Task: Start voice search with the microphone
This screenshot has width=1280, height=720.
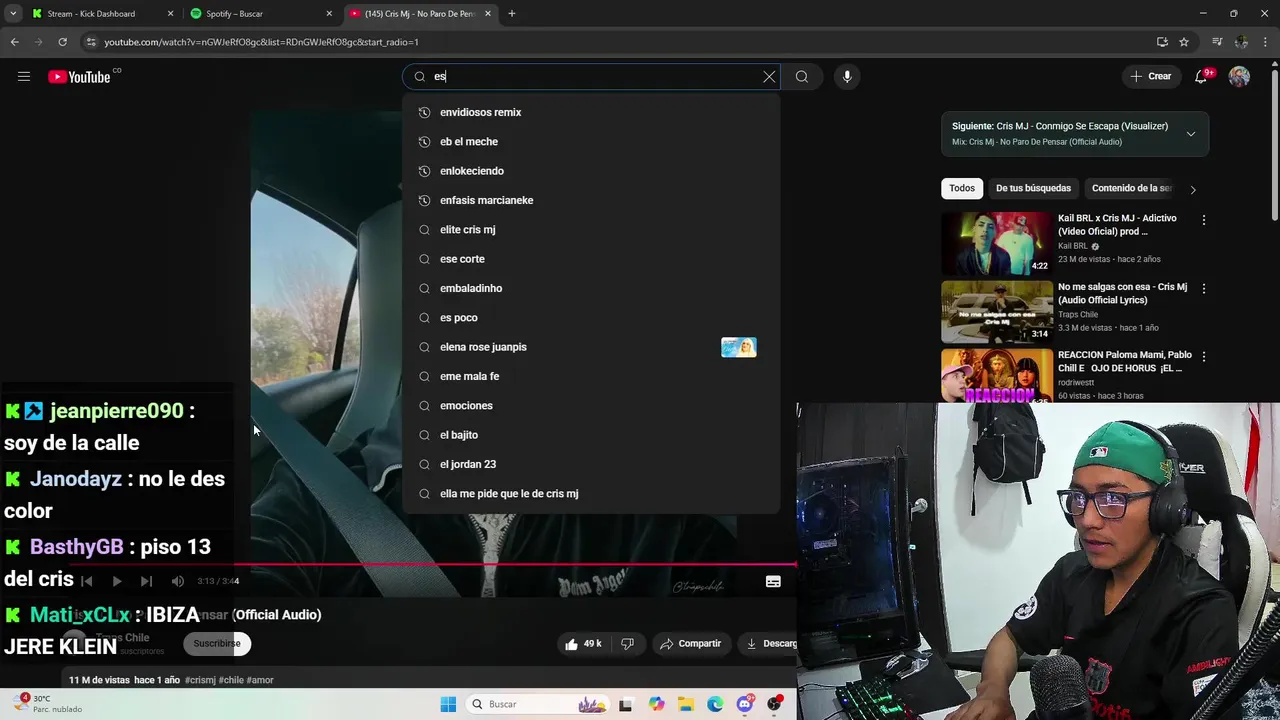Action: [x=847, y=76]
